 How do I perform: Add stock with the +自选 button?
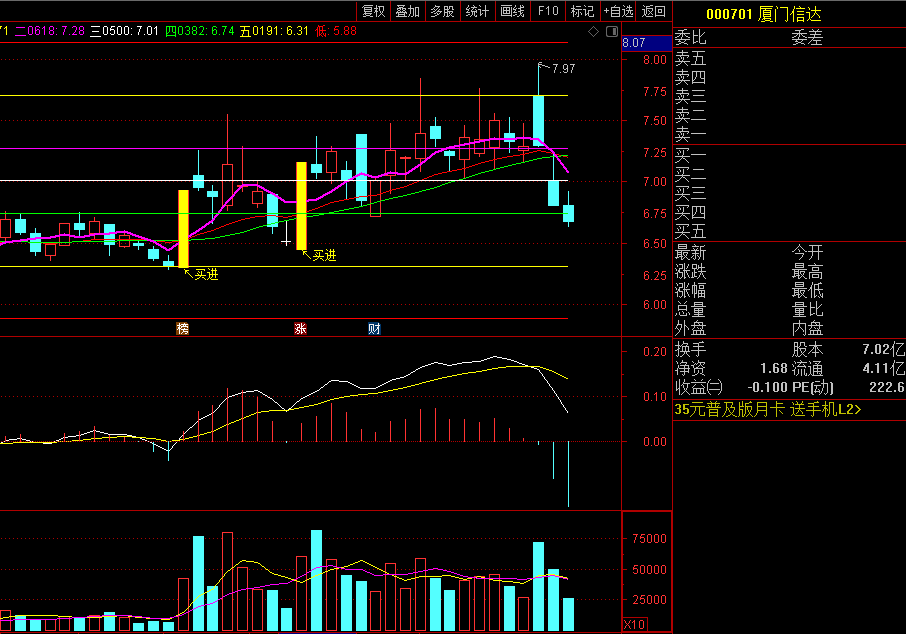point(618,11)
